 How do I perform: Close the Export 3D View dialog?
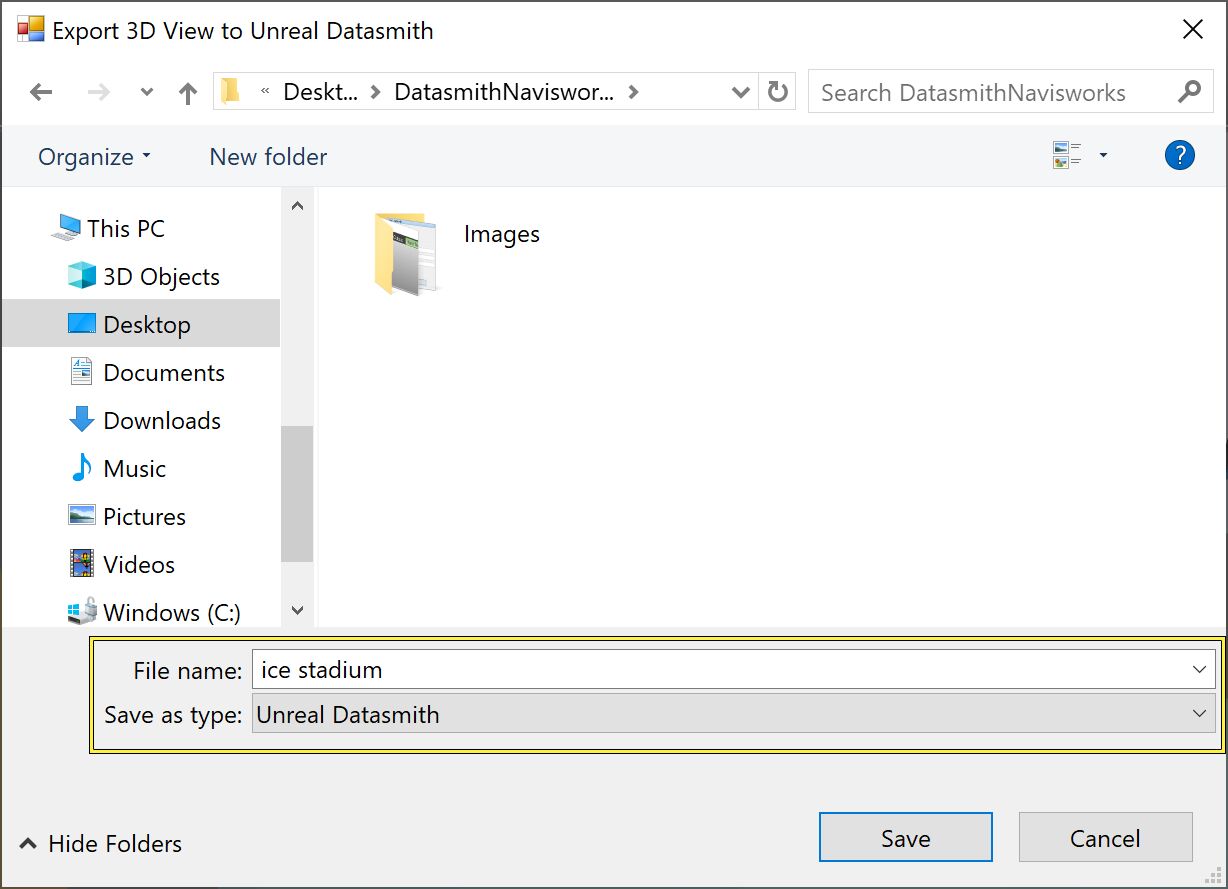pos(1193,30)
